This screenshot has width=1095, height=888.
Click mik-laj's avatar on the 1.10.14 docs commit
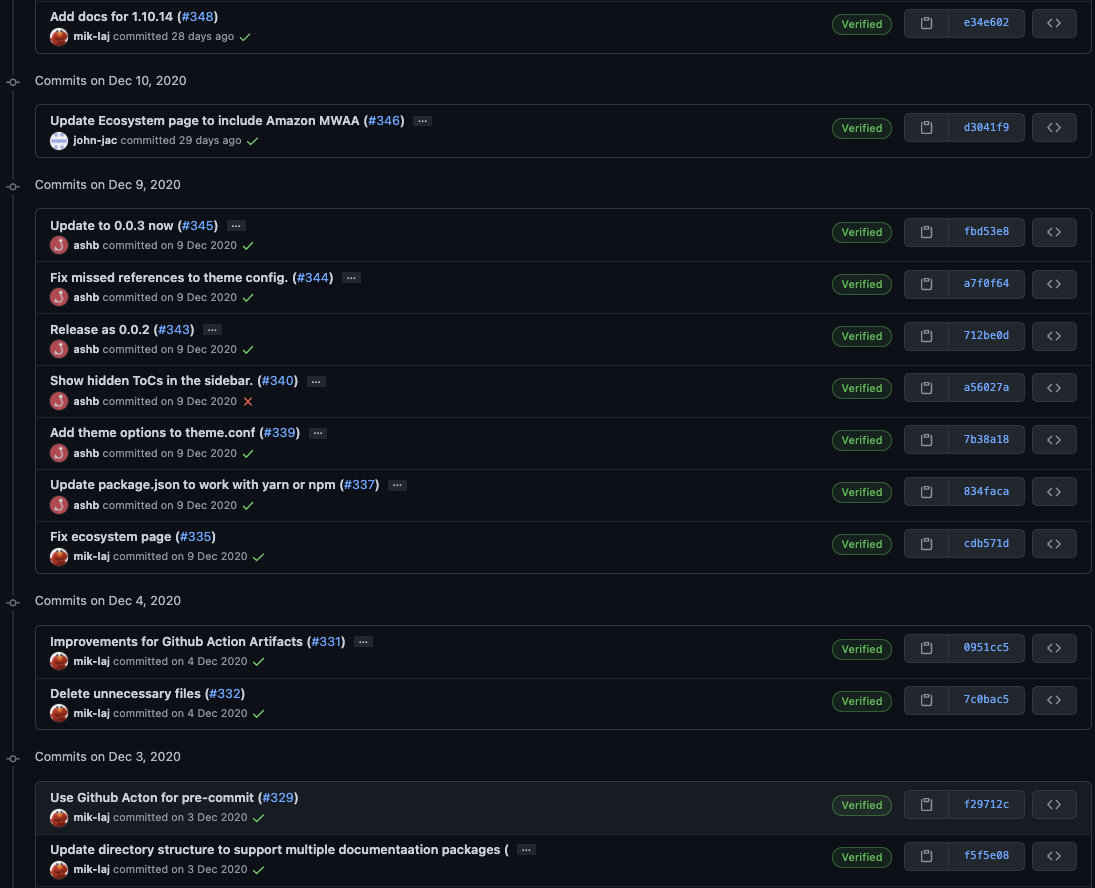click(59, 36)
